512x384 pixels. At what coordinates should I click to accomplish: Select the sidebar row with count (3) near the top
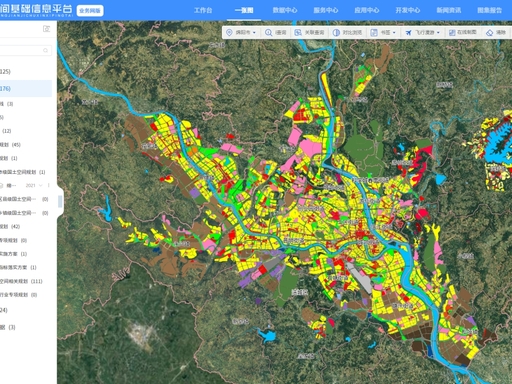click(26, 104)
